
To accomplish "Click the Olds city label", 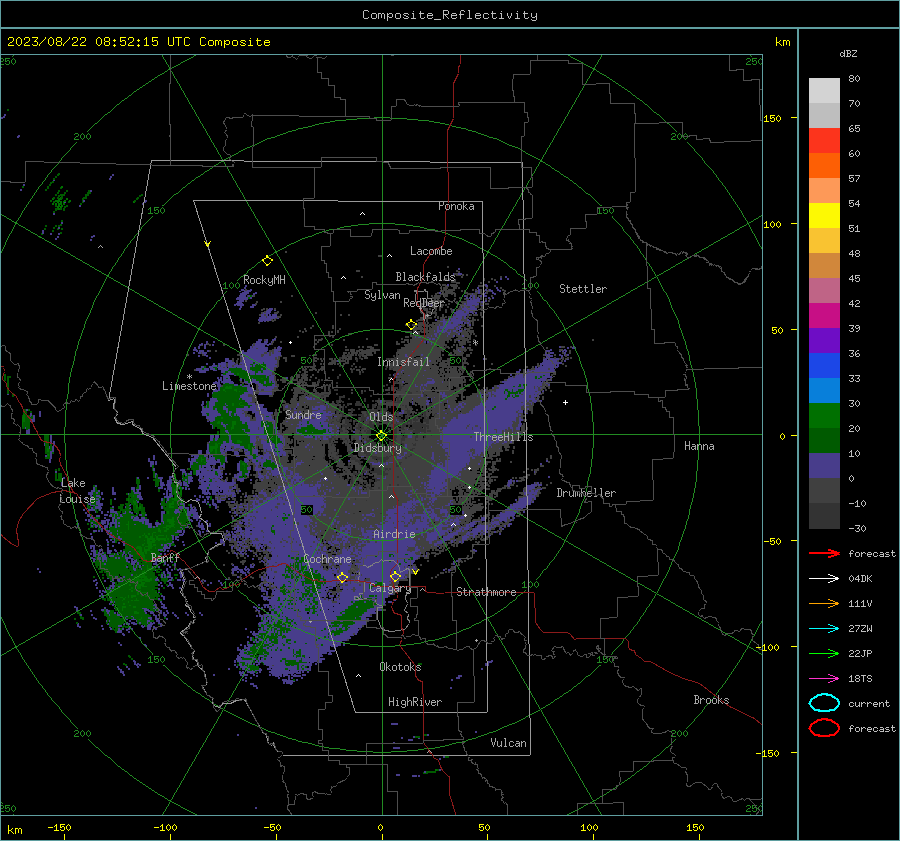I will click(x=381, y=417).
